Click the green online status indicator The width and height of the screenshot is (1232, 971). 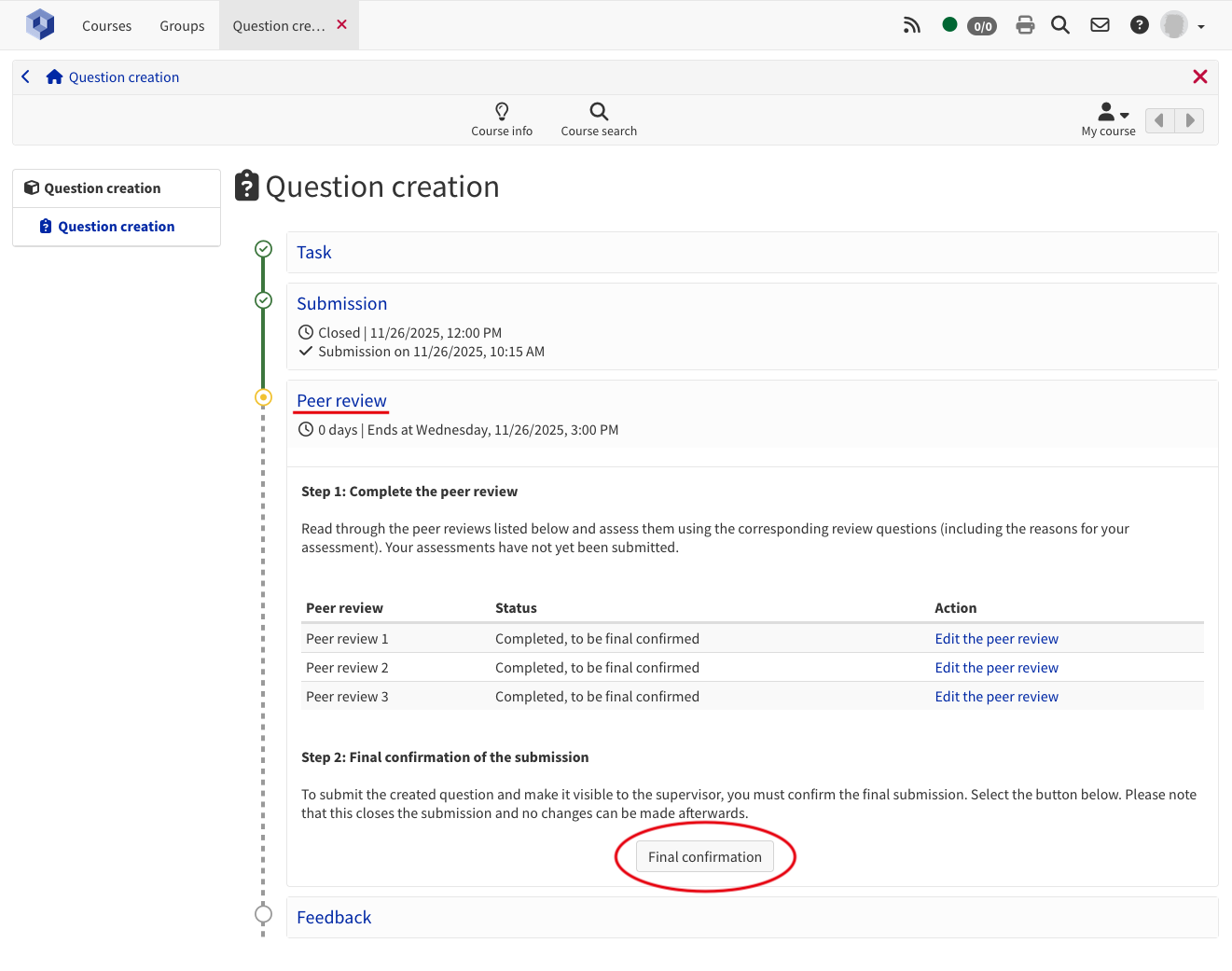949,25
